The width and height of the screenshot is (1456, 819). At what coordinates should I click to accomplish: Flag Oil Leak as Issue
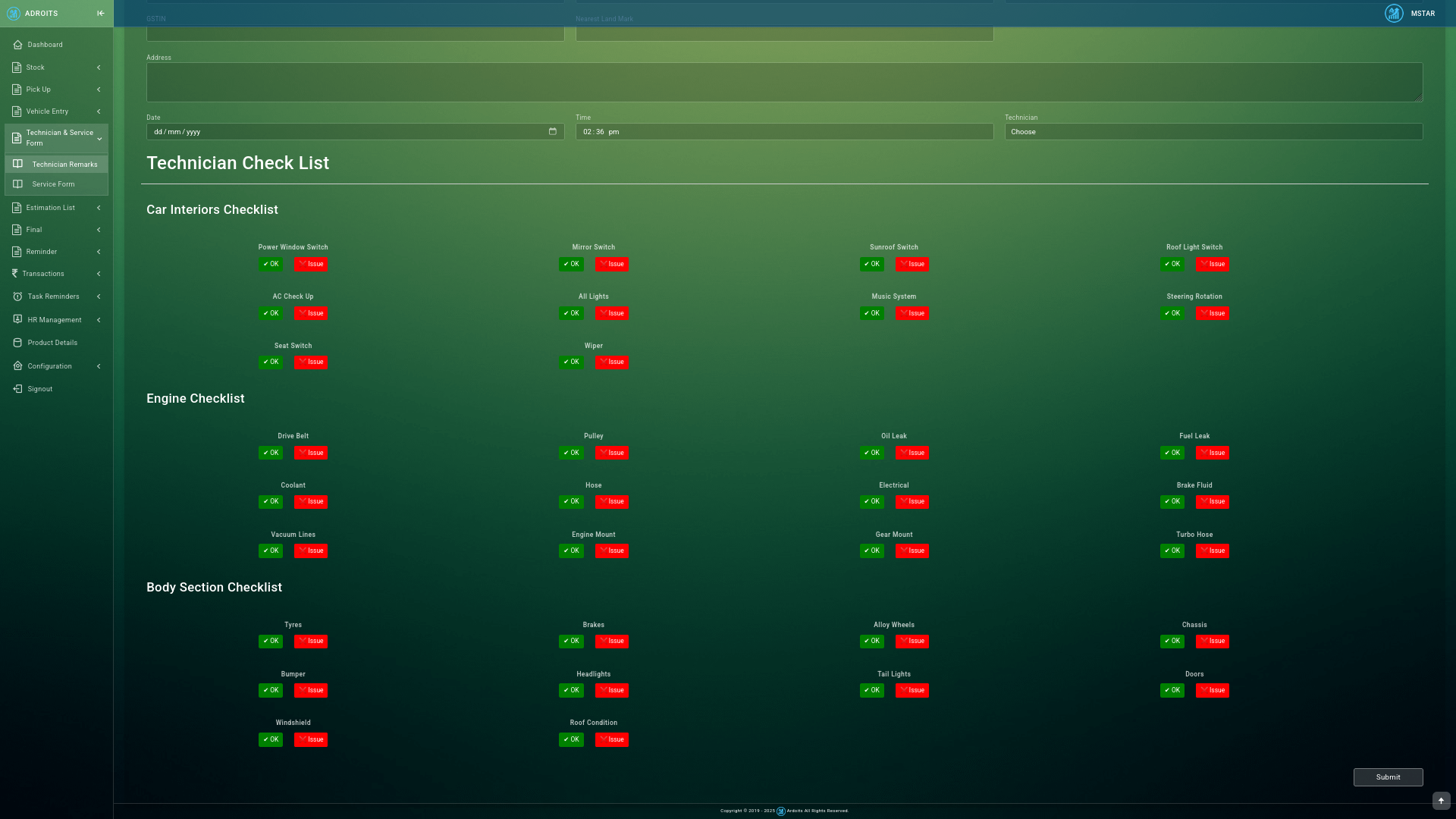pos(912,453)
